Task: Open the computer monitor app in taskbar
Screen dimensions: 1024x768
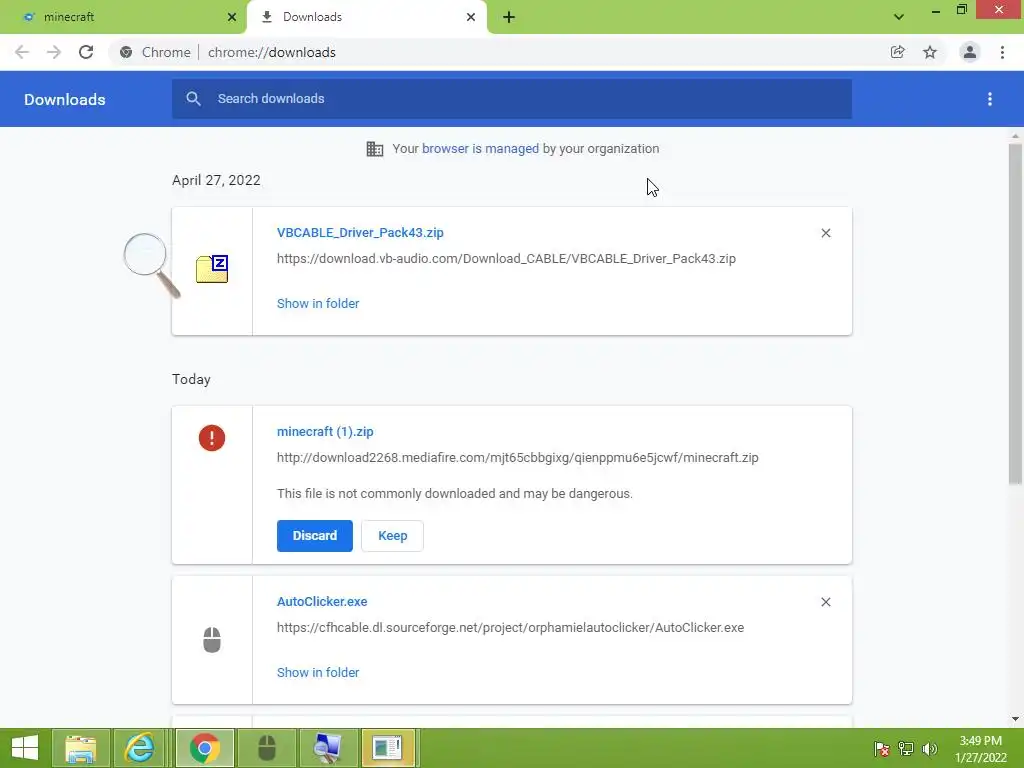Action: [328, 748]
